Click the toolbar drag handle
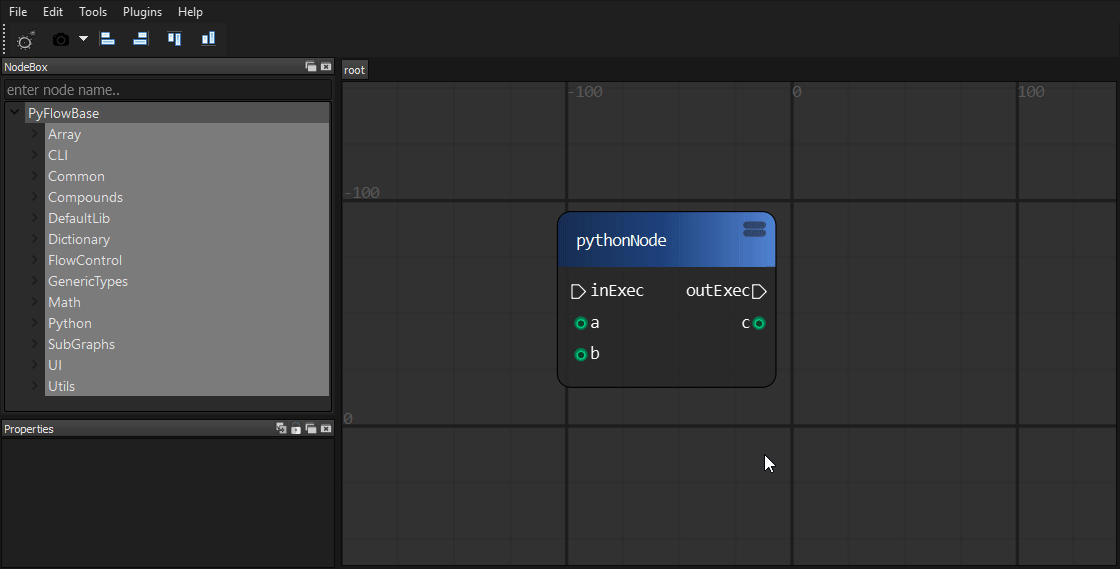 click(x=4, y=39)
